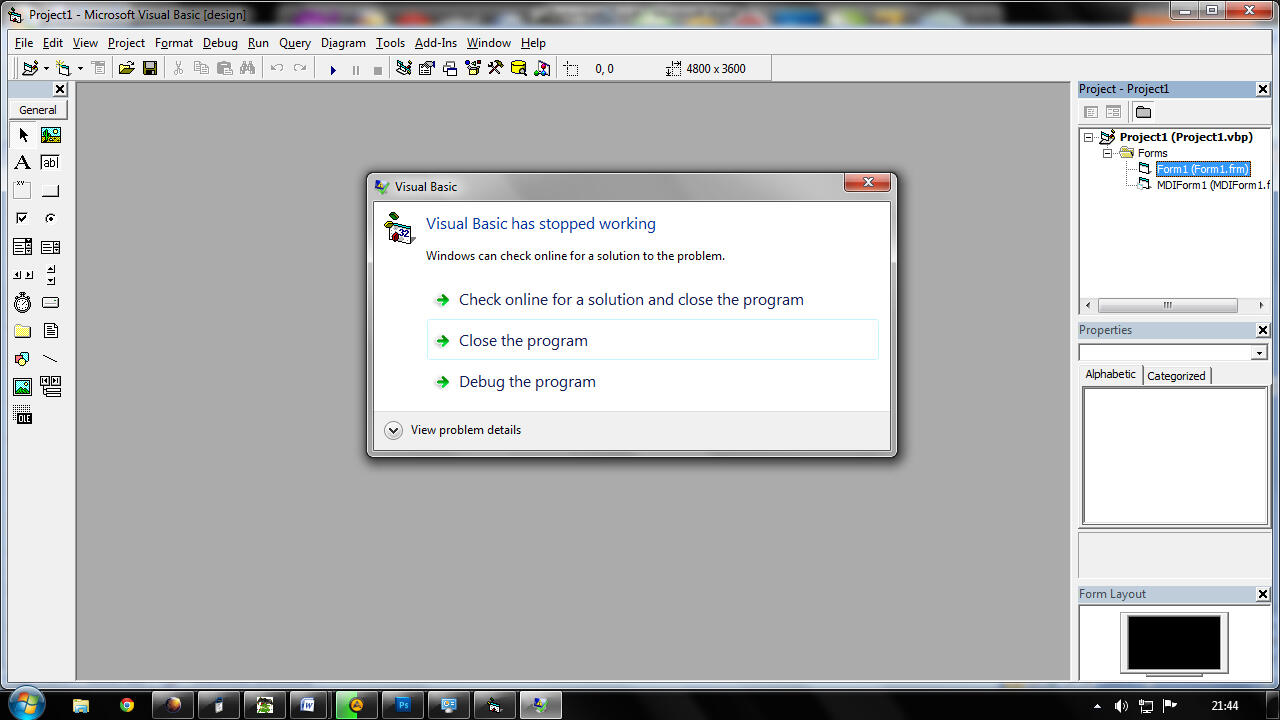
Task: Select MDIForm1 in the project tree
Action: click(1213, 185)
